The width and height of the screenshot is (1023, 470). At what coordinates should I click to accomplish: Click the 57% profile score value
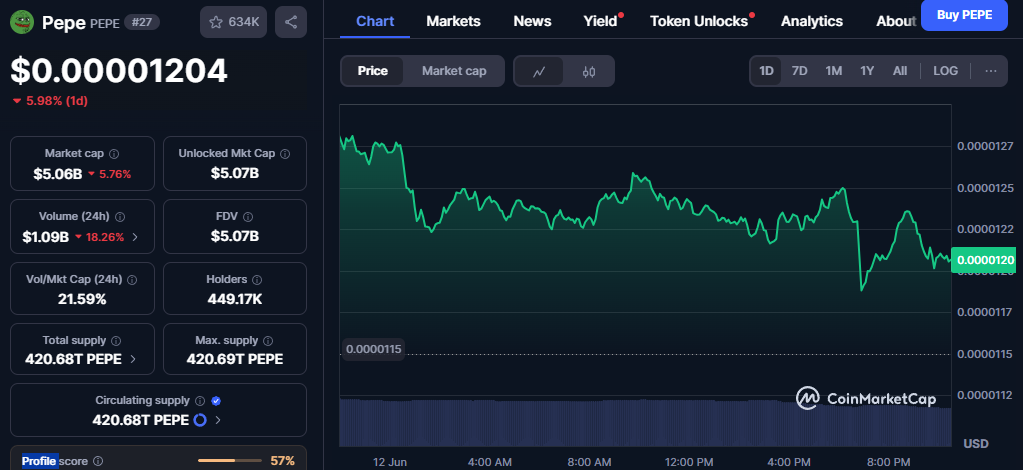(x=282, y=461)
